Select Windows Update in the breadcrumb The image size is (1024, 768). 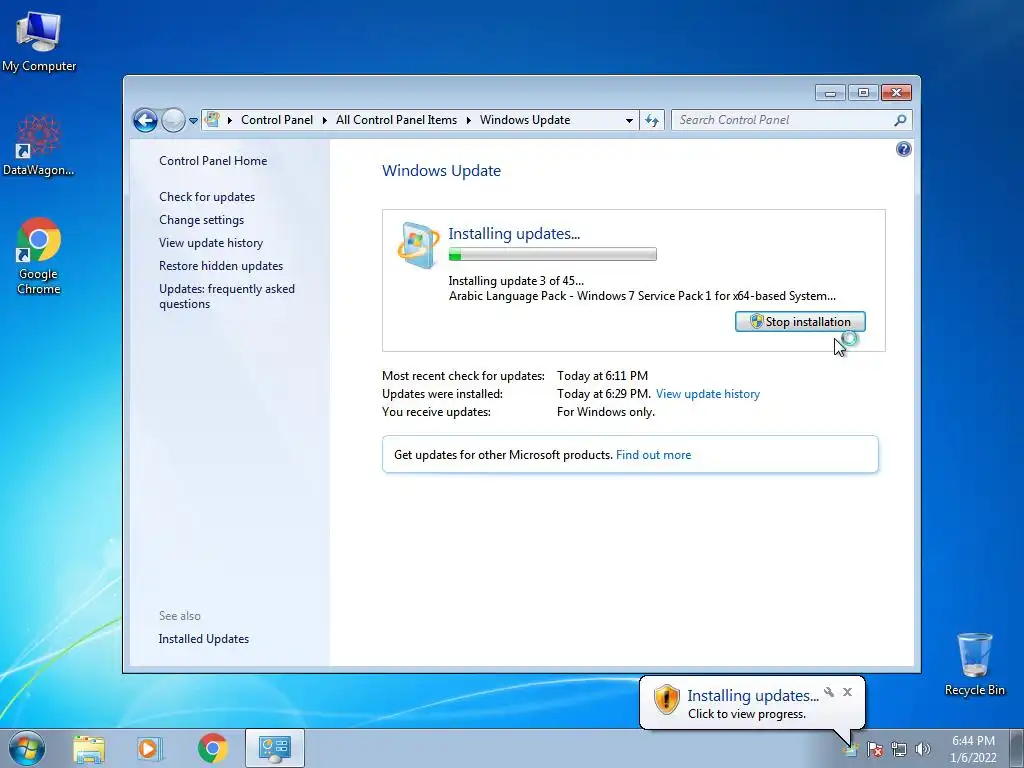click(x=525, y=120)
